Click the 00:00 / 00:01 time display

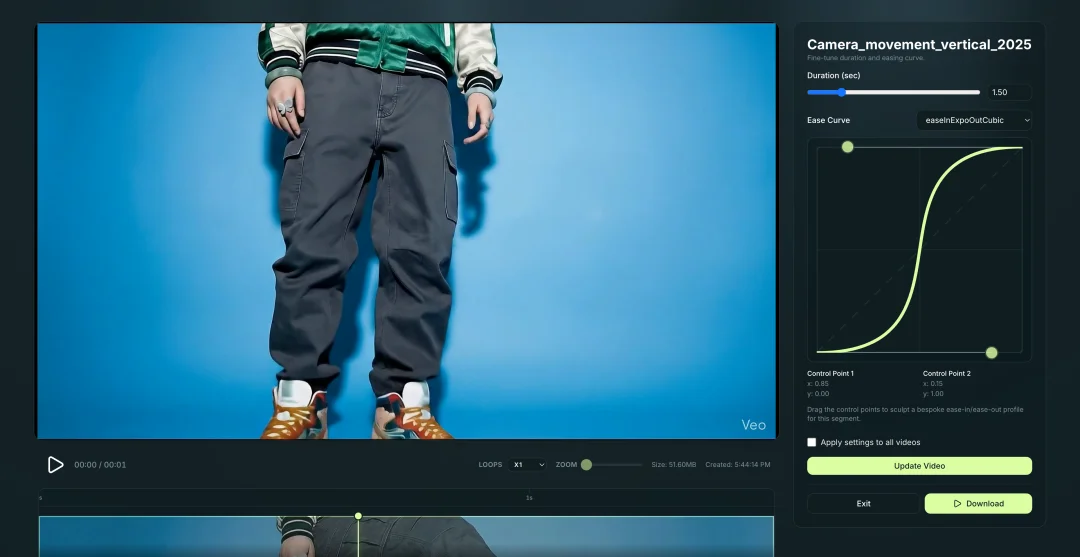100,465
